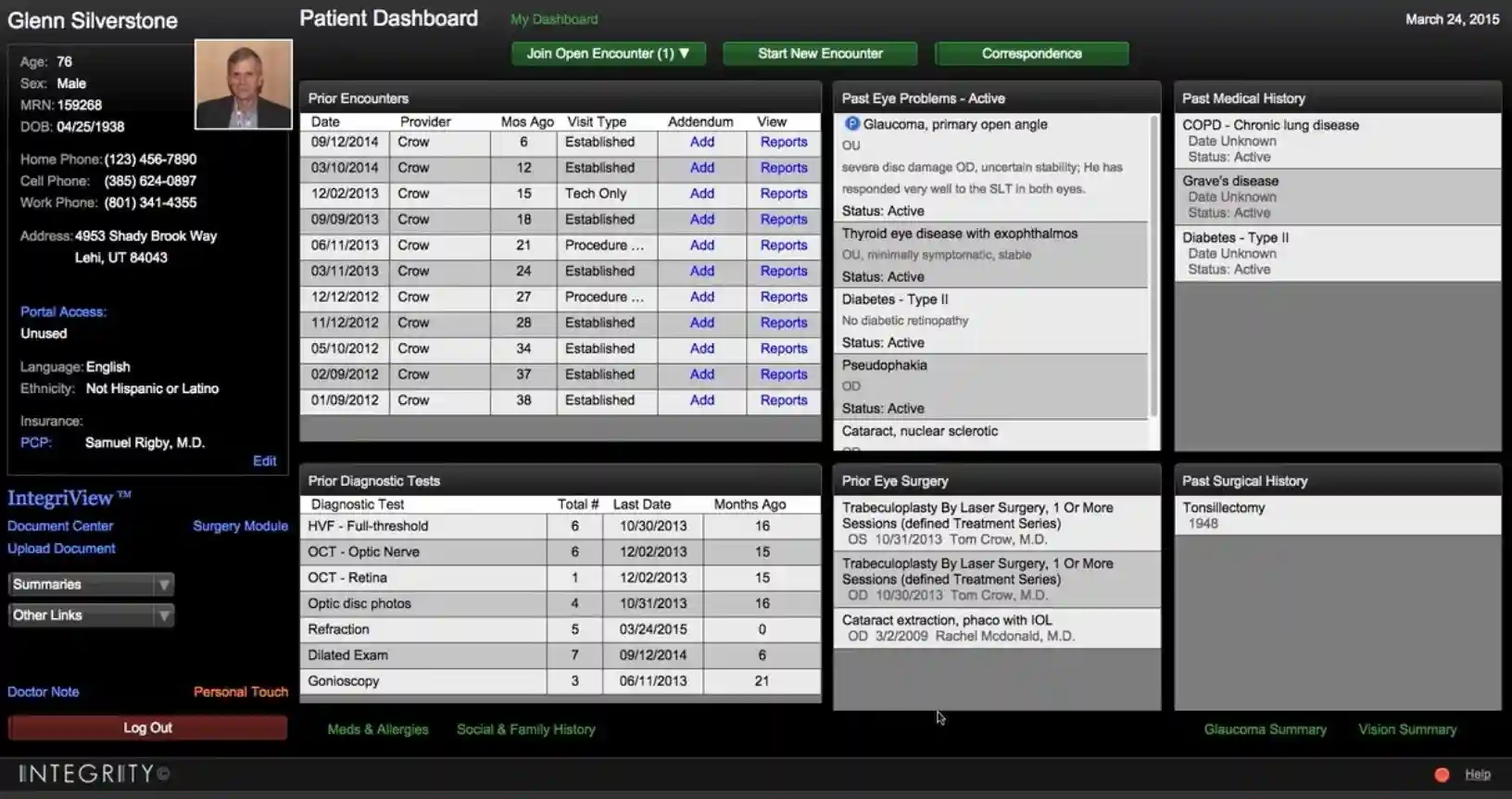Image resolution: width=1512 pixels, height=799 pixels.
Task: Click the red status dot near Help
Action: [x=1442, y=775]
